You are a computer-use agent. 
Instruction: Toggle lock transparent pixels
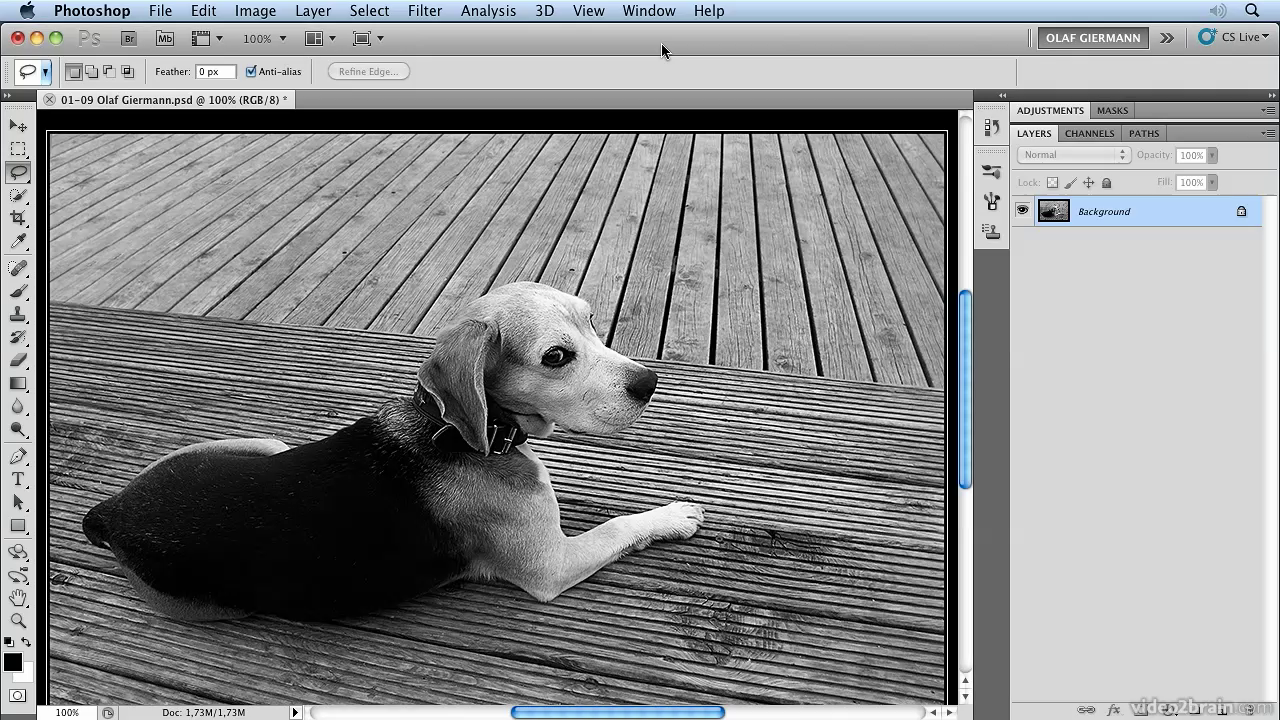pos(1052,182)
